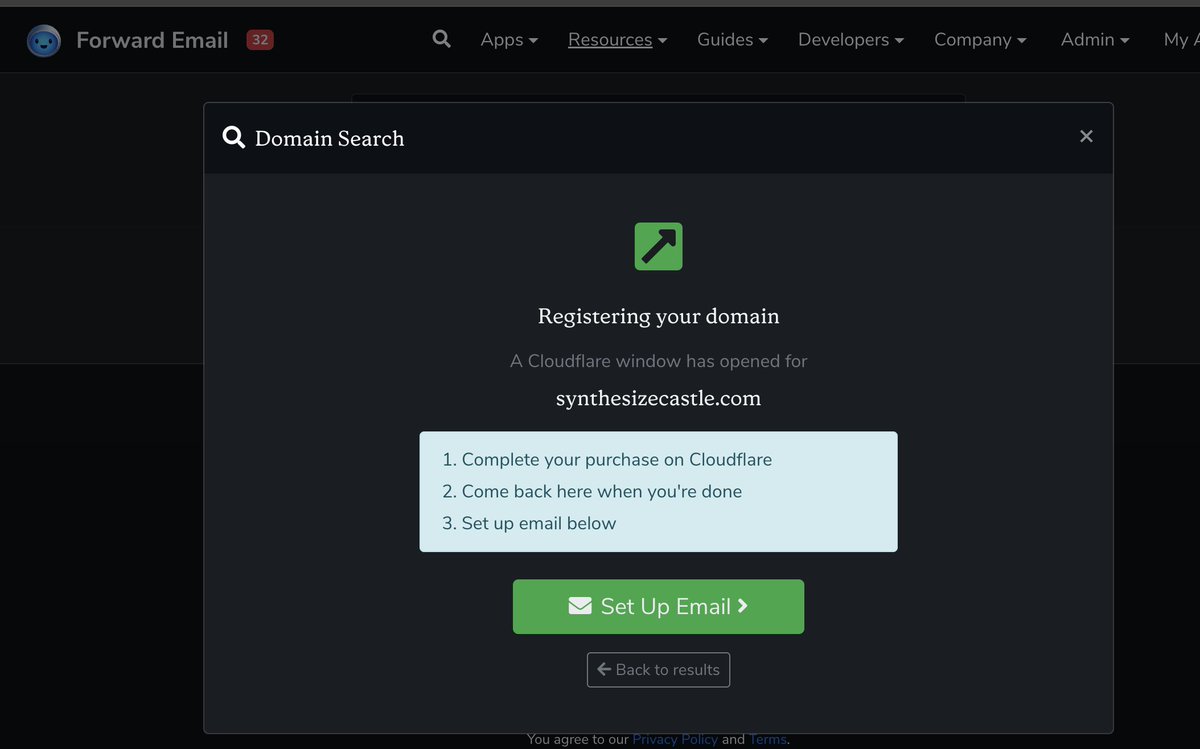This screenshot has height=749, width=1200.
Task: Open the Privacy Policy link
Action: click(x=675, y=739)
